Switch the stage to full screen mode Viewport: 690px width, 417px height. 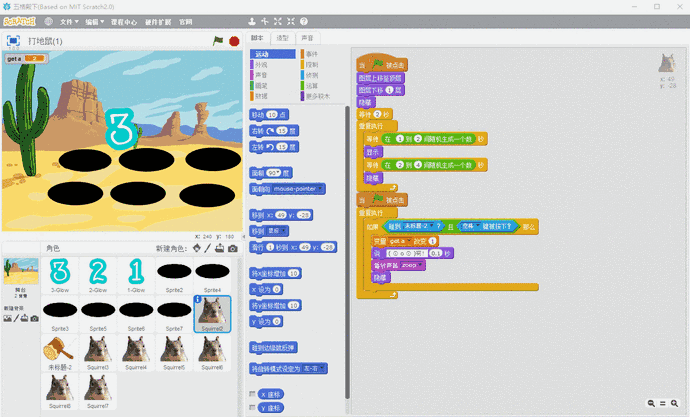(x=14, y=41)
